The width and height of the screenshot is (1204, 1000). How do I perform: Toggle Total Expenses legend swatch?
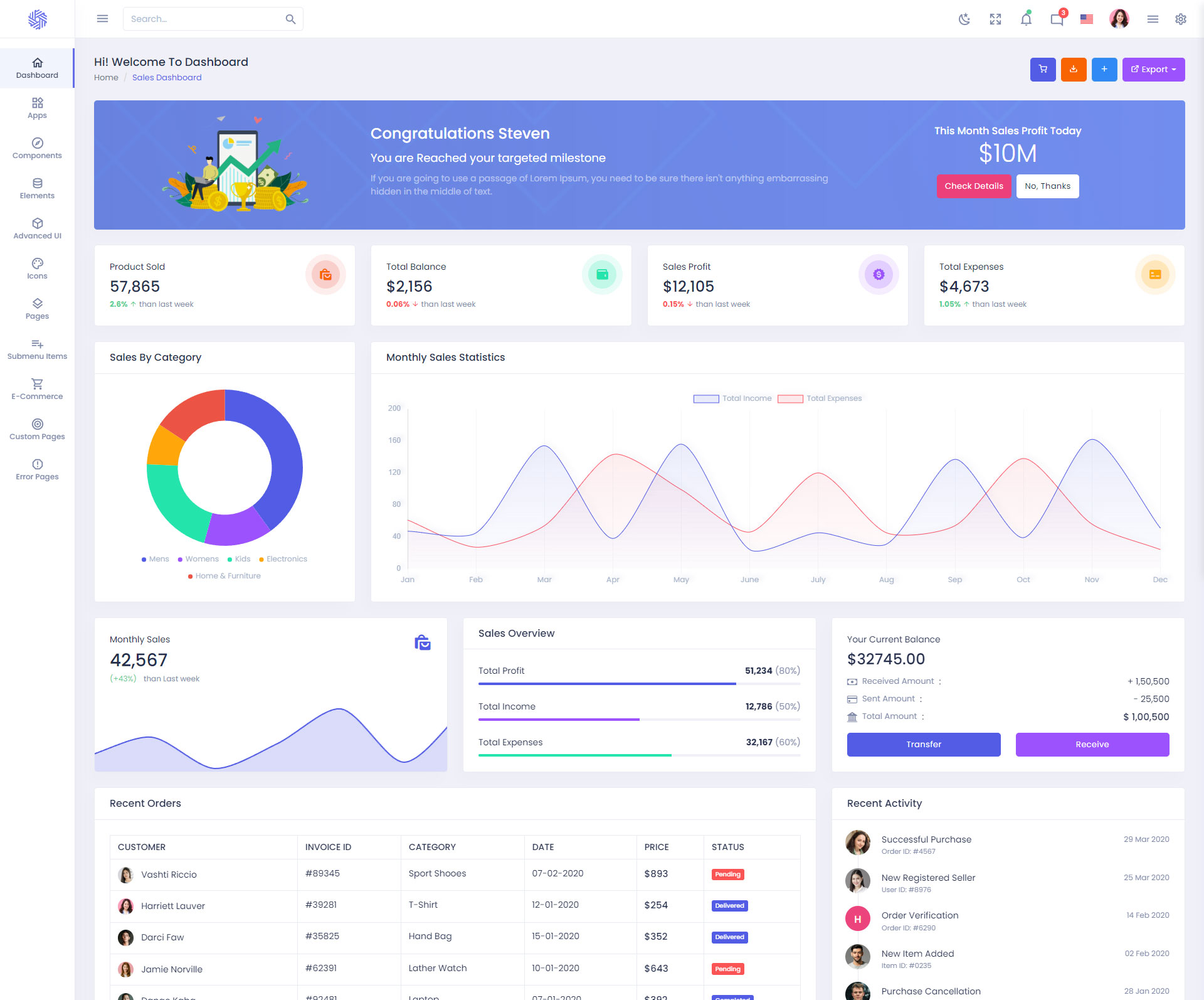[790, 398]
